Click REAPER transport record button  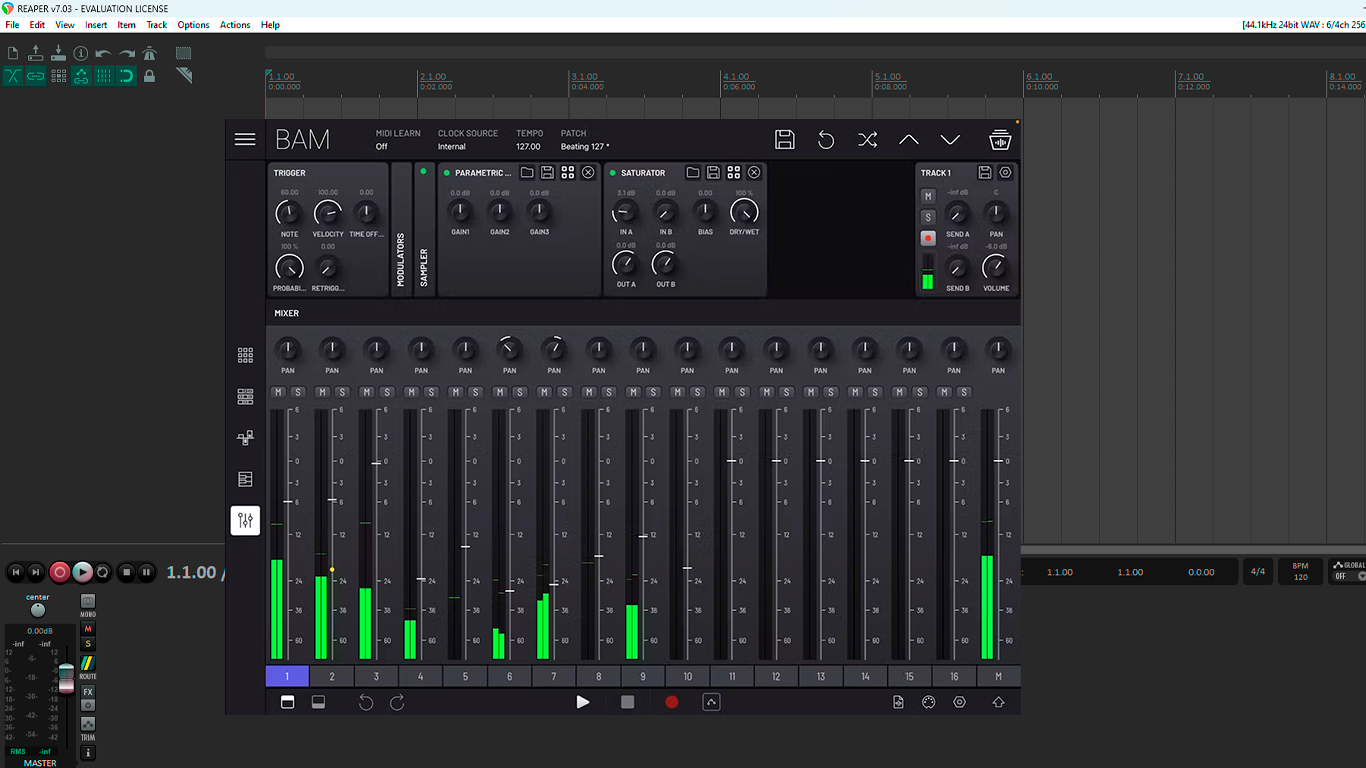59,572
